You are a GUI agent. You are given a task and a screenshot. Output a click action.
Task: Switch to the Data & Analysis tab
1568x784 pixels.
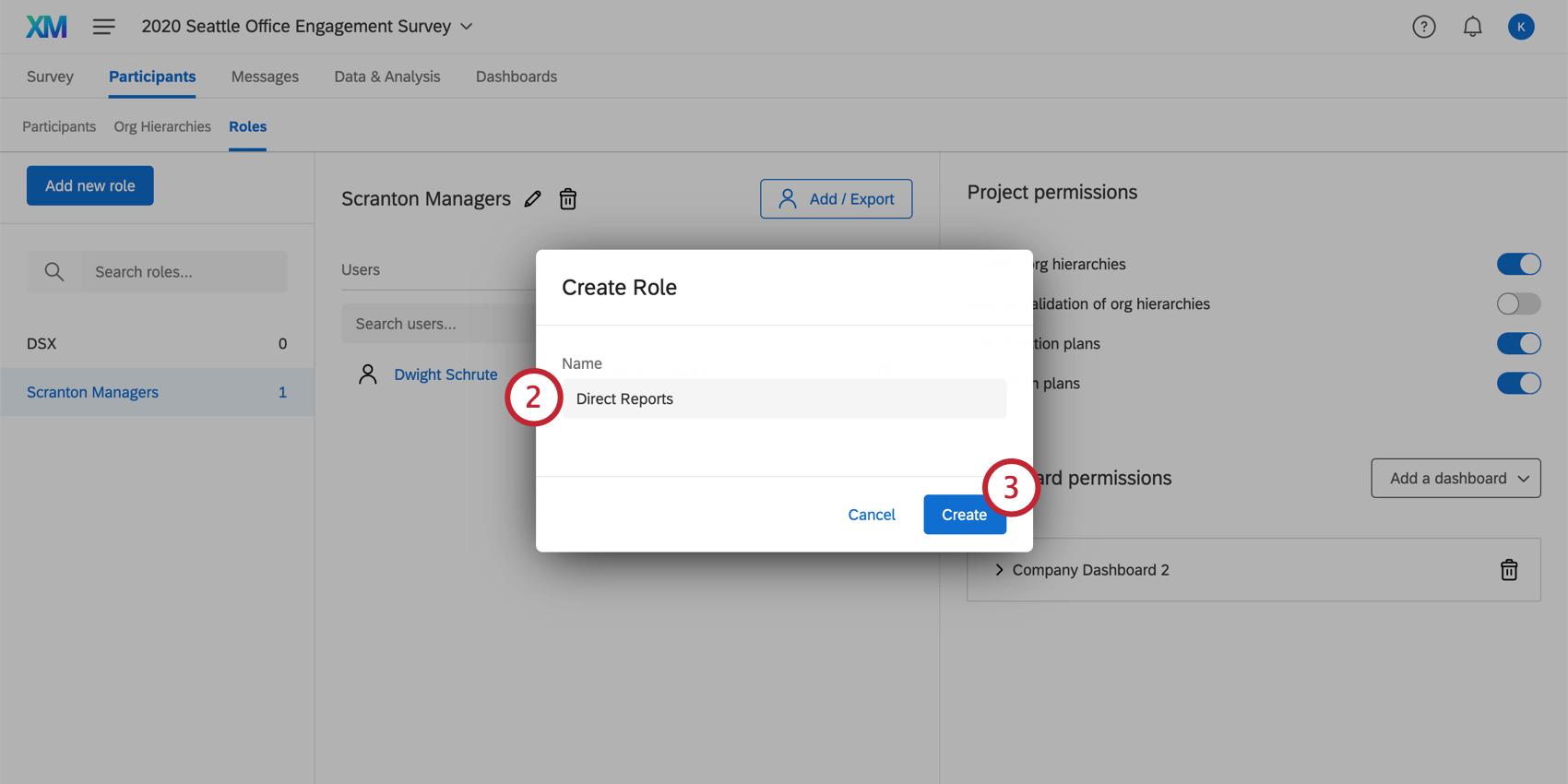387,77
